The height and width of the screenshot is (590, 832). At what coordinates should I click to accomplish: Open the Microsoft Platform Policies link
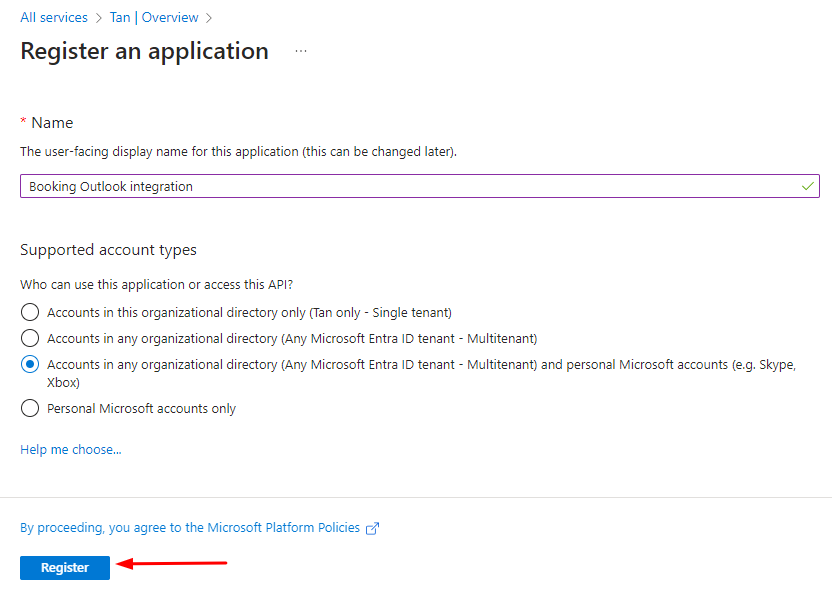coord(190,527)
